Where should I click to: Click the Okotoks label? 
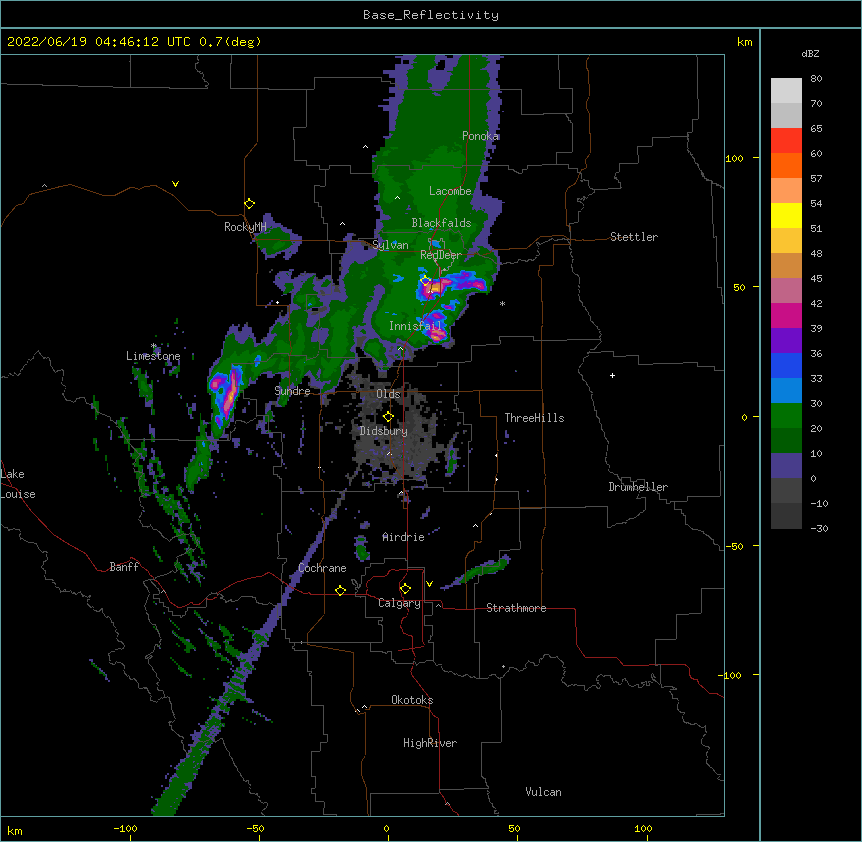click(x=412, y=700)
